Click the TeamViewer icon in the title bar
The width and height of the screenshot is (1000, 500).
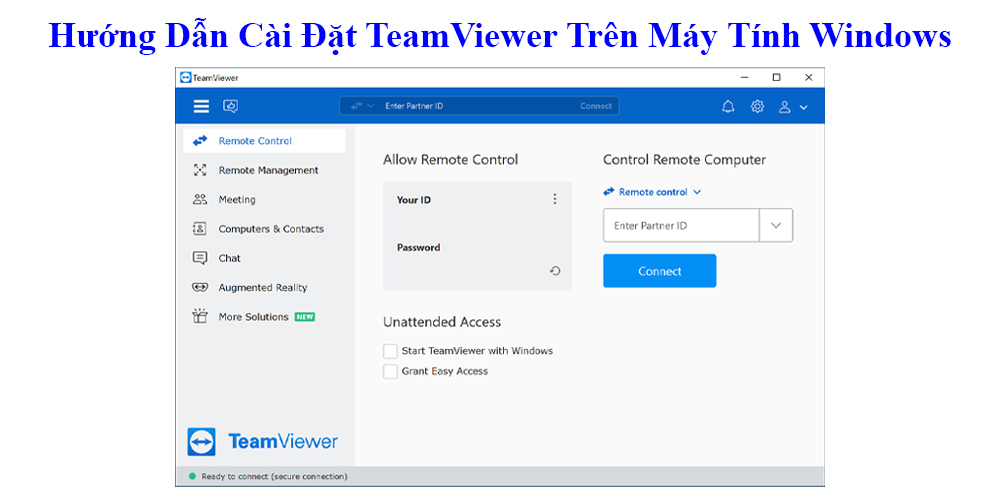pos(186,77)
